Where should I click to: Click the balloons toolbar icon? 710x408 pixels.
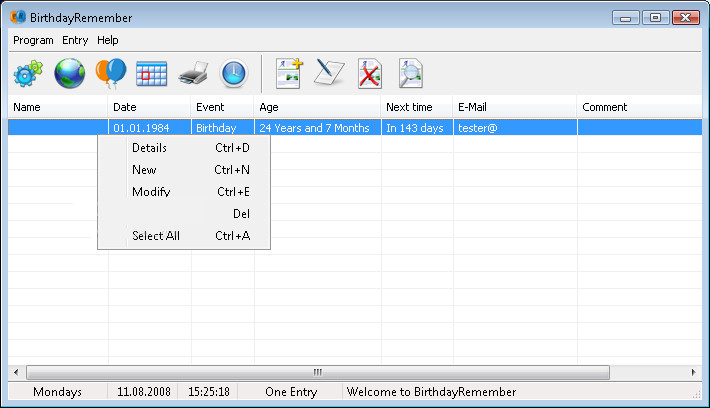[x=110, y=73]
